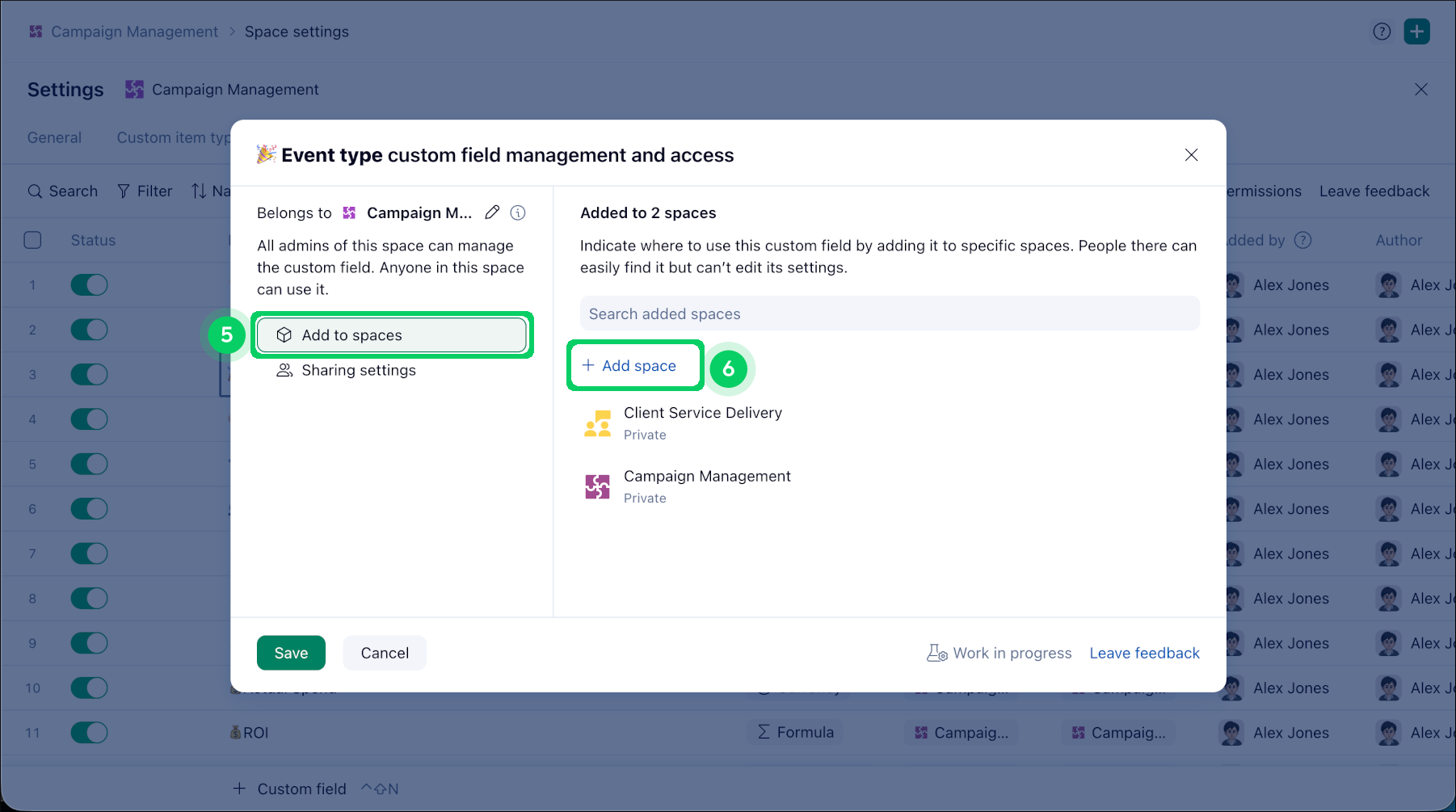1456x812 pixels.
Task: Toggle status switch in row 6
Action: tap(89, 509)
